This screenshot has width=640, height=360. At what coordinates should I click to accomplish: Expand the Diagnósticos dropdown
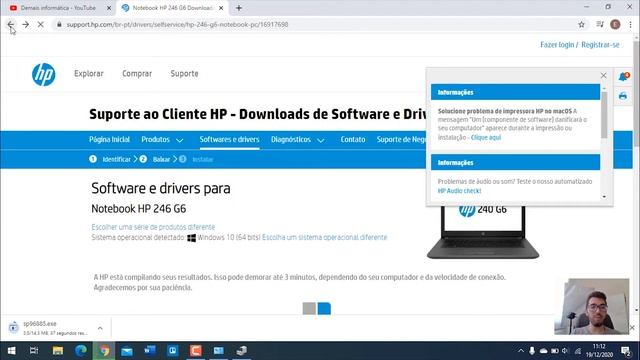[298, 140]
